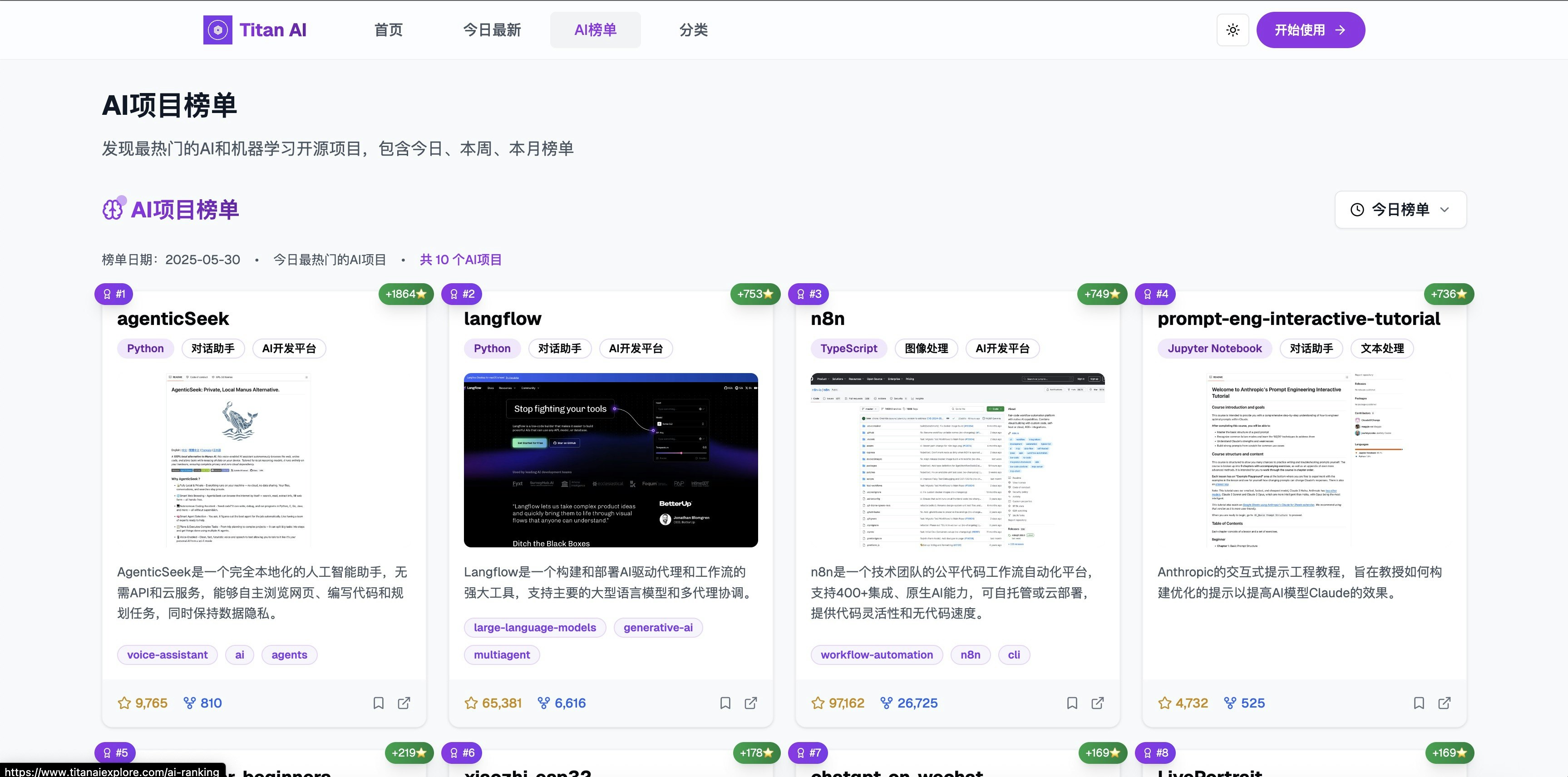
Task: Switch to the 今日最新 tab
Action: 491,30
